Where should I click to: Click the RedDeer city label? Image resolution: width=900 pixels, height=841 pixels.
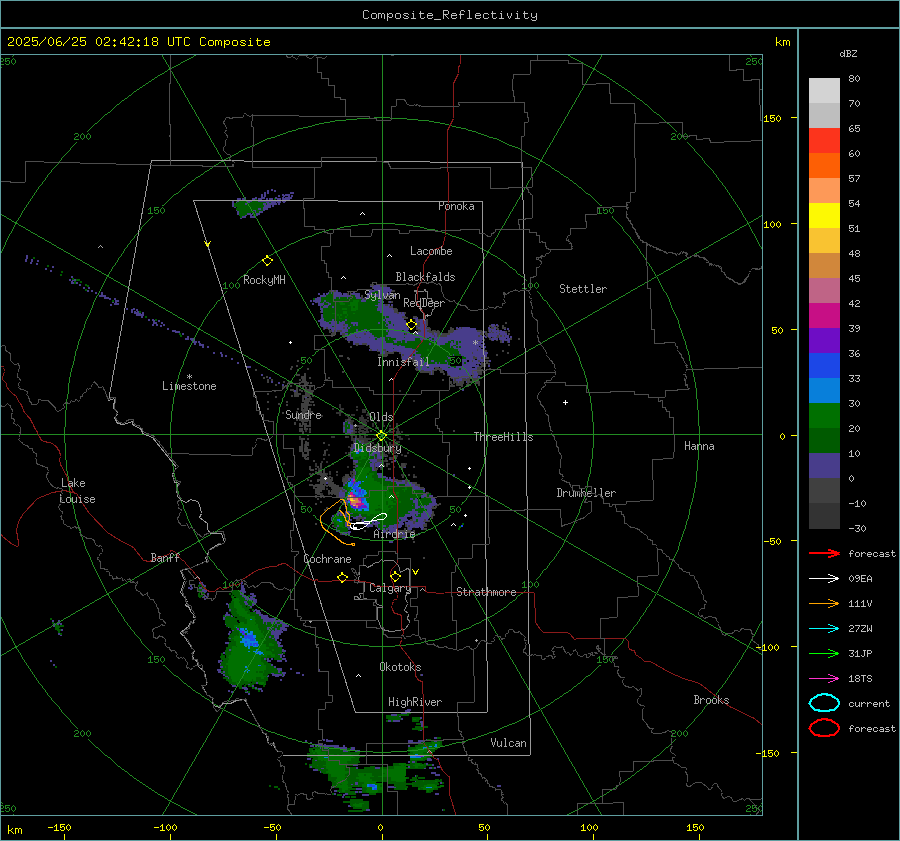coord(424,303)
